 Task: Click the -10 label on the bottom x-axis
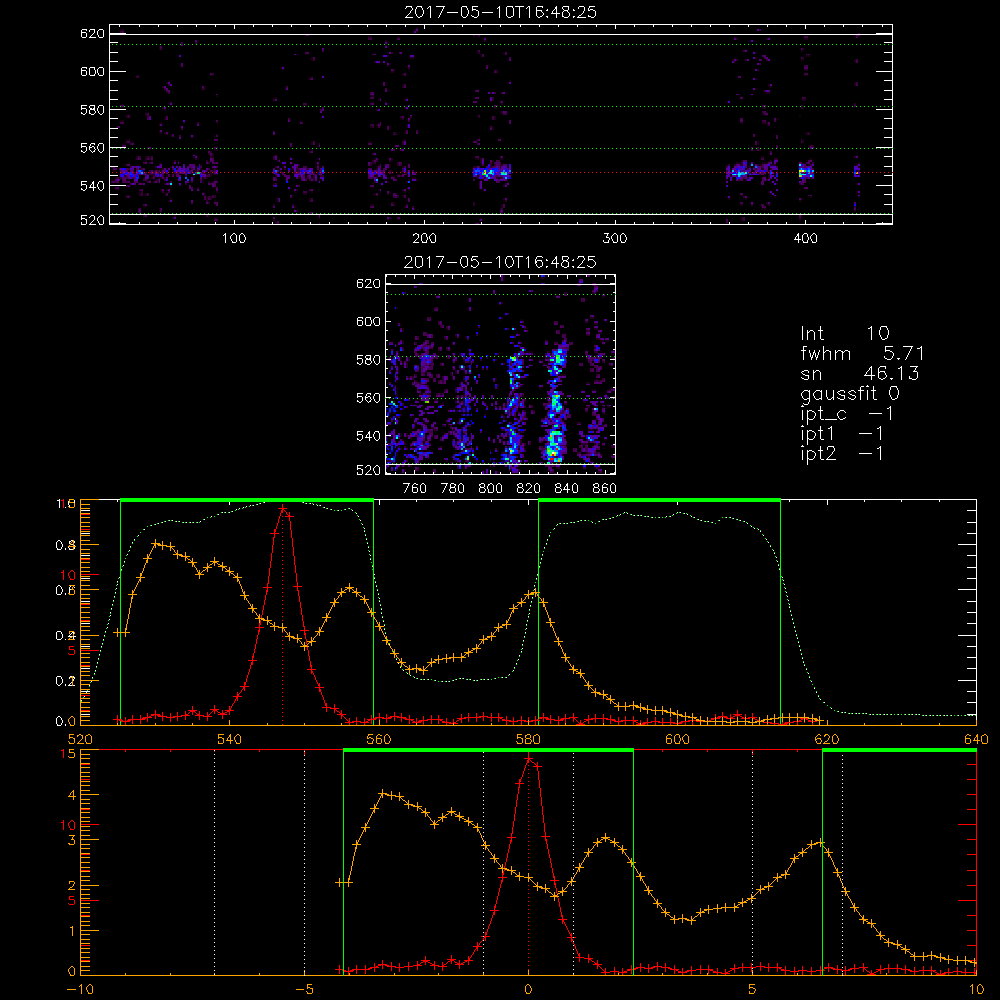click(80, 989)
